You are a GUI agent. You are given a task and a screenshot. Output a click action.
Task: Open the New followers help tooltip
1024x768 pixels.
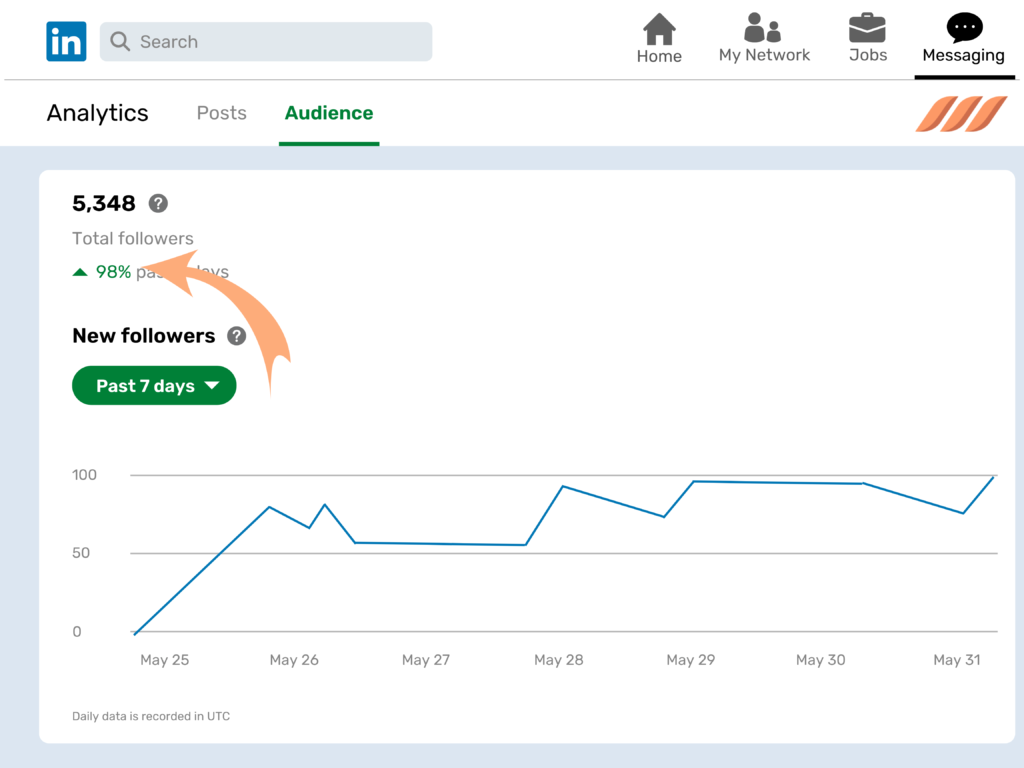click(237, 336)
